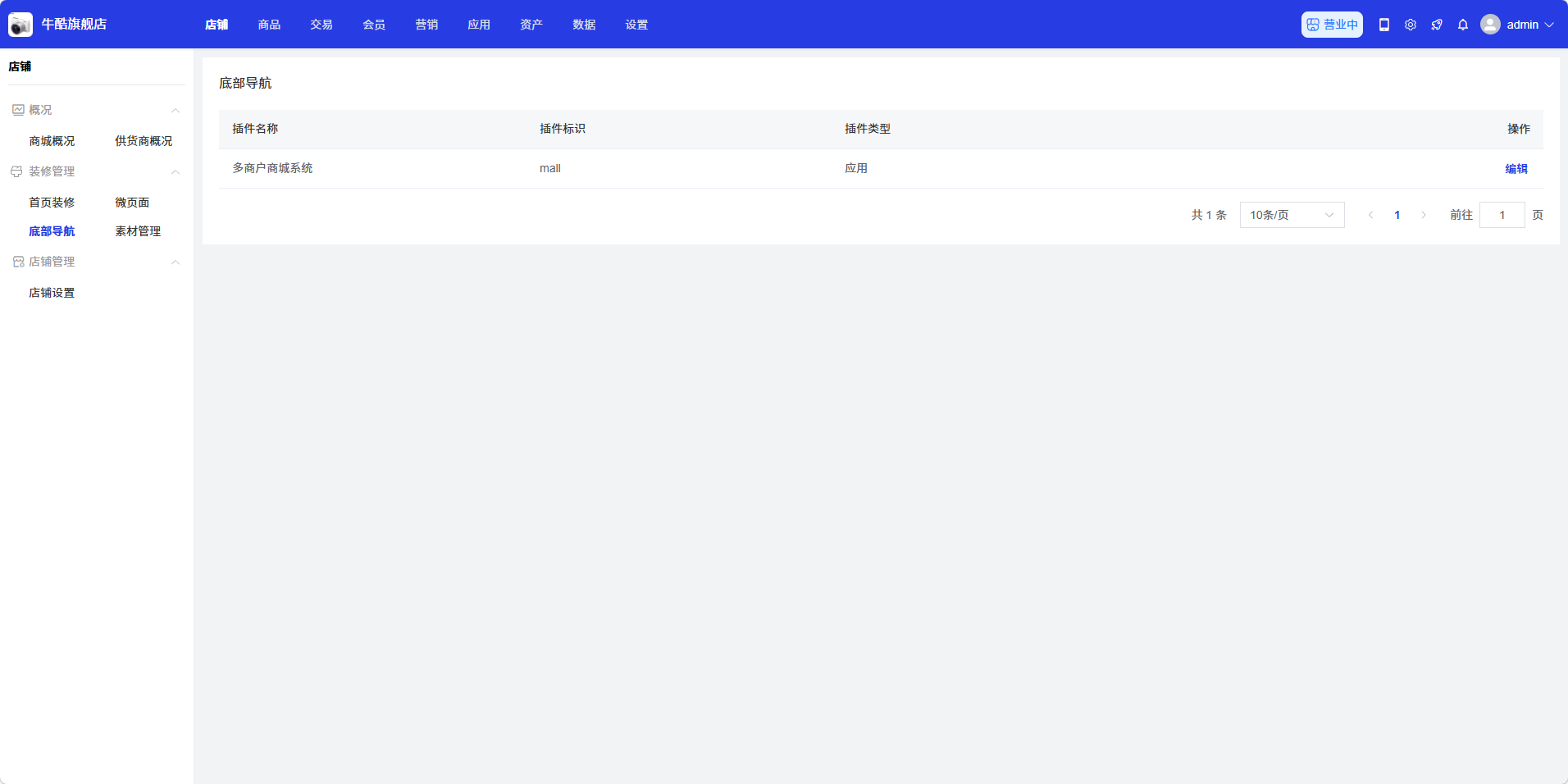
Task: Click the rocket icon in header
Action: (1437, 25)
